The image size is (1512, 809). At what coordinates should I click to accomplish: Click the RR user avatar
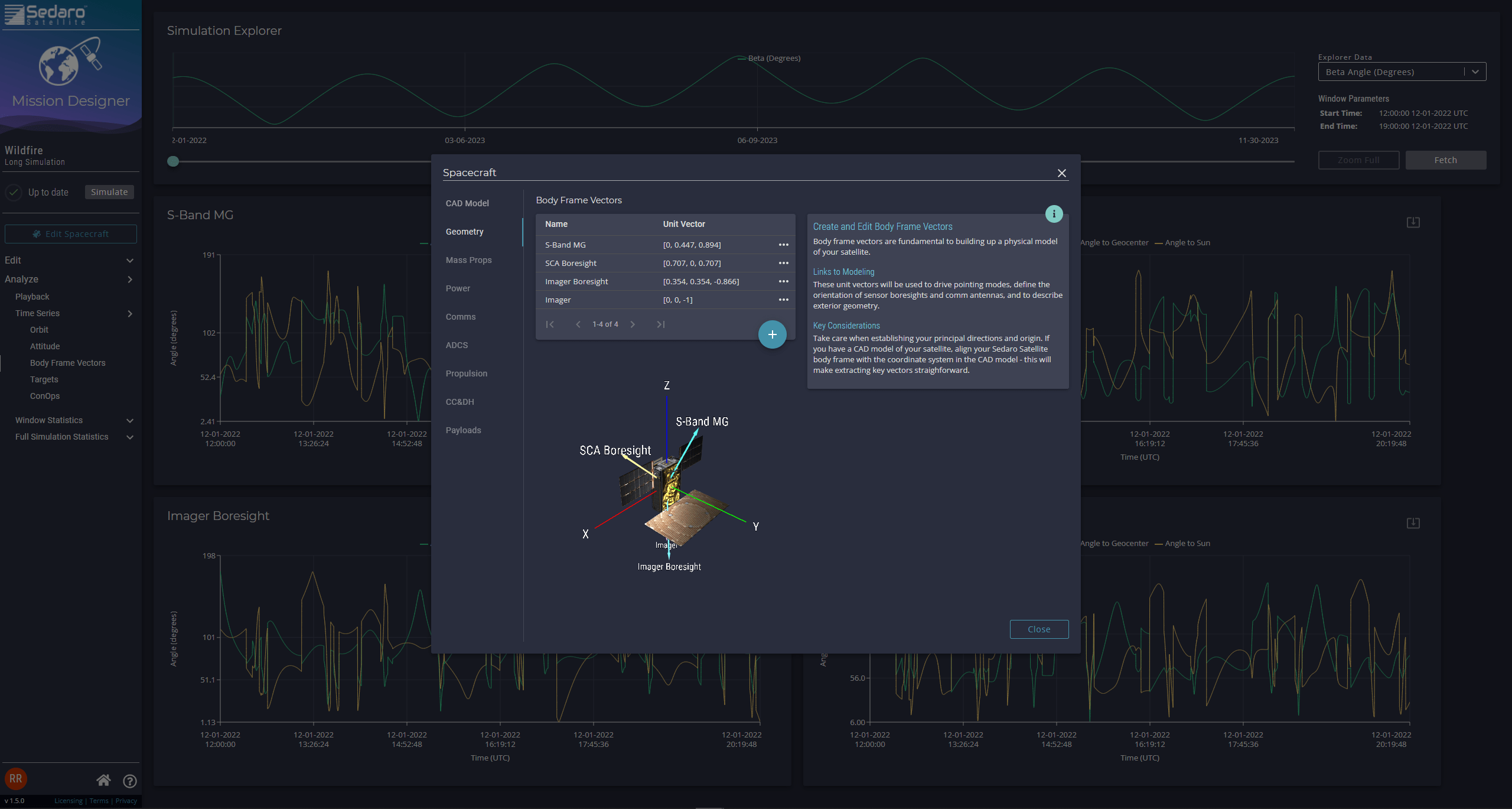coord(16,779)
